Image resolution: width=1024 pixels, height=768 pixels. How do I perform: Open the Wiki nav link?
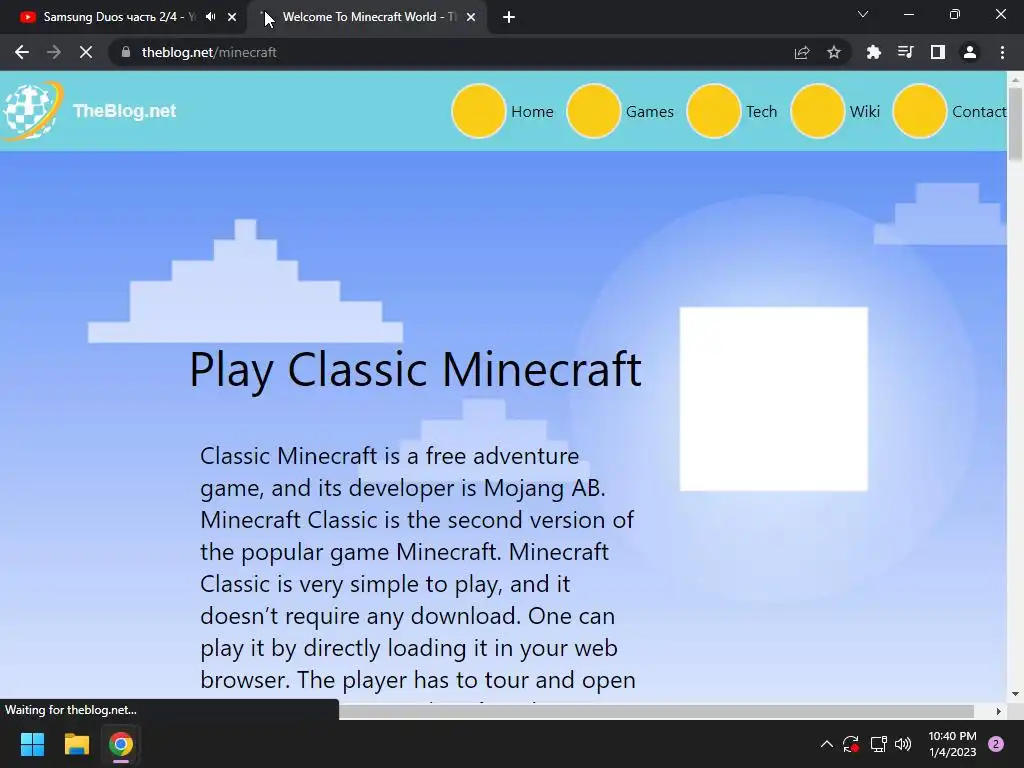(x=865, y=112)
